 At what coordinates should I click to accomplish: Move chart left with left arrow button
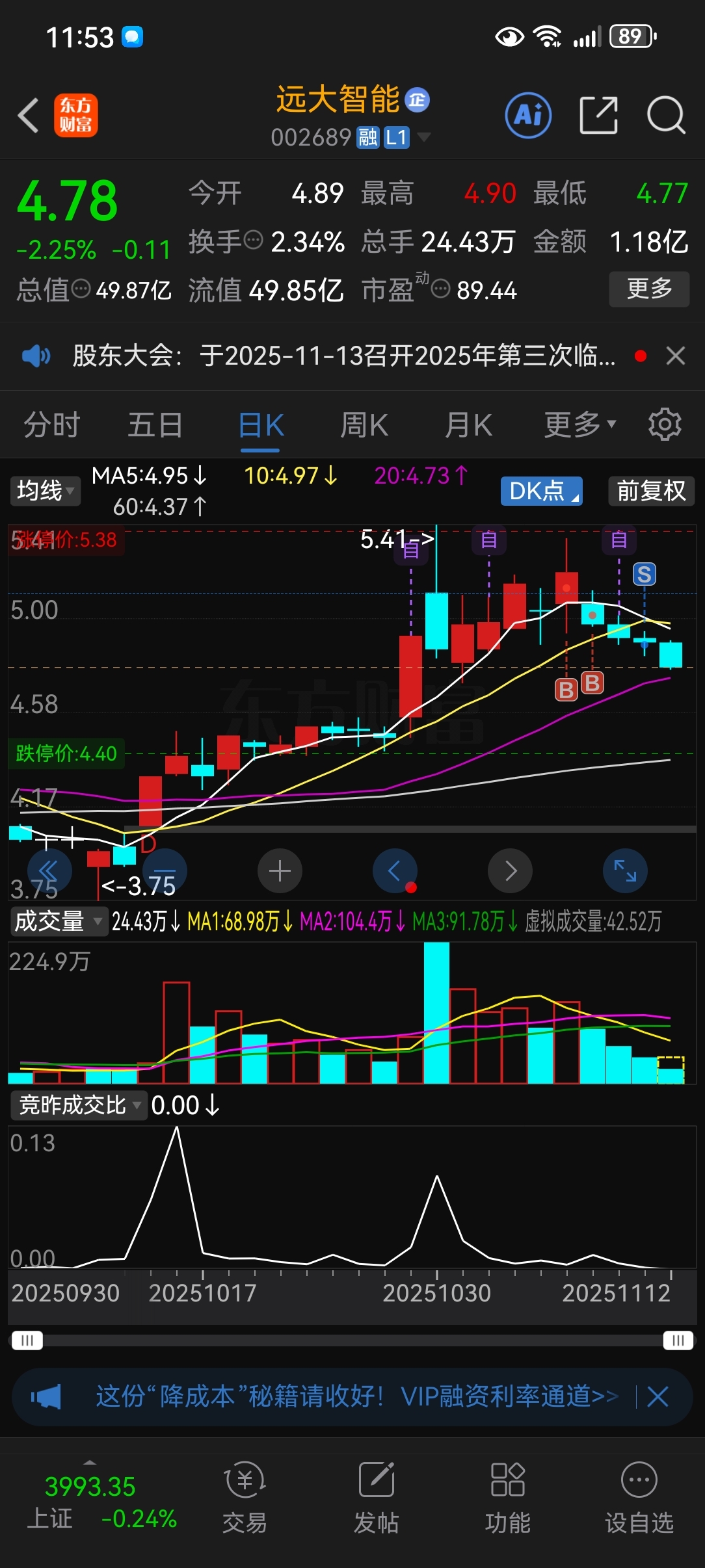395,871
